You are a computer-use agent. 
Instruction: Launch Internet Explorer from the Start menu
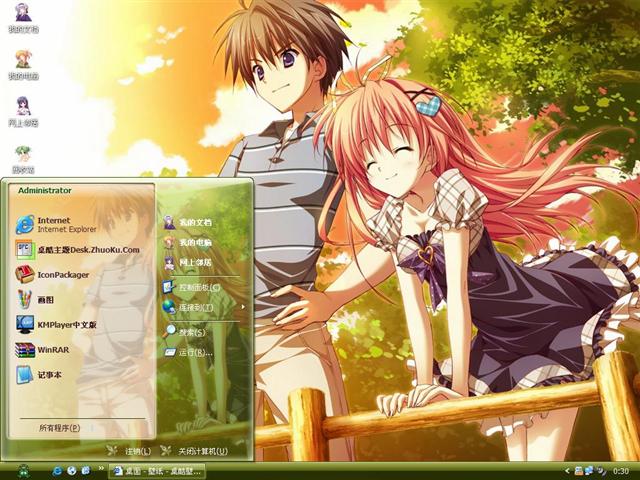coord(56,224)
